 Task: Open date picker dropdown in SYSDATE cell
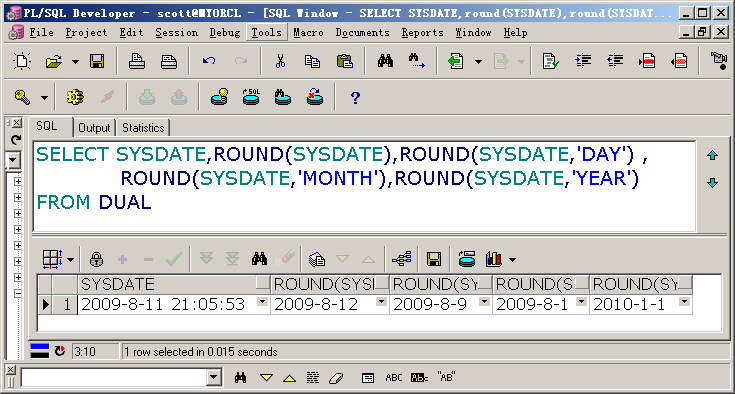click(262, 302)
